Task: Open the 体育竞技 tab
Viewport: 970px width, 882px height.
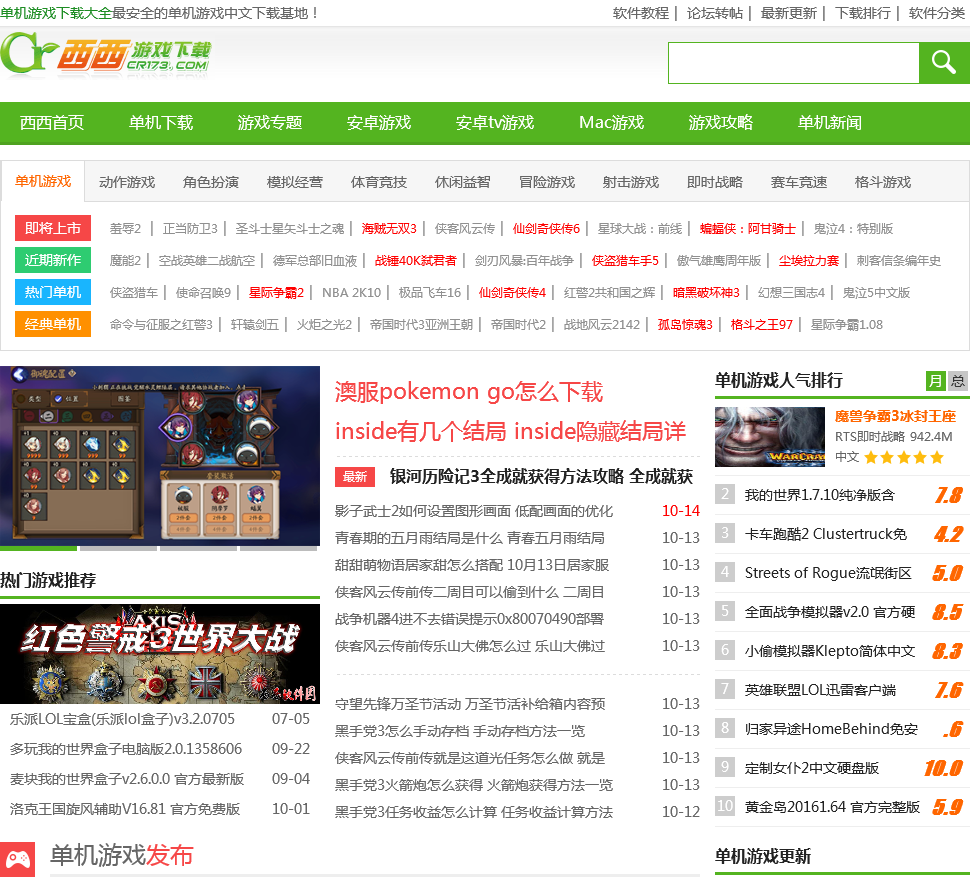Action: click(x=379, y=182)
